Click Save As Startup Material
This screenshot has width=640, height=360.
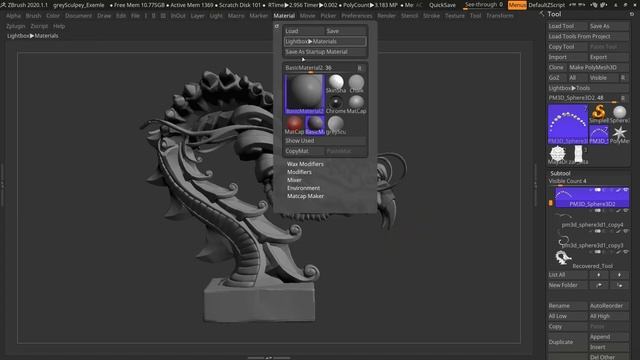tap(325, 52)
